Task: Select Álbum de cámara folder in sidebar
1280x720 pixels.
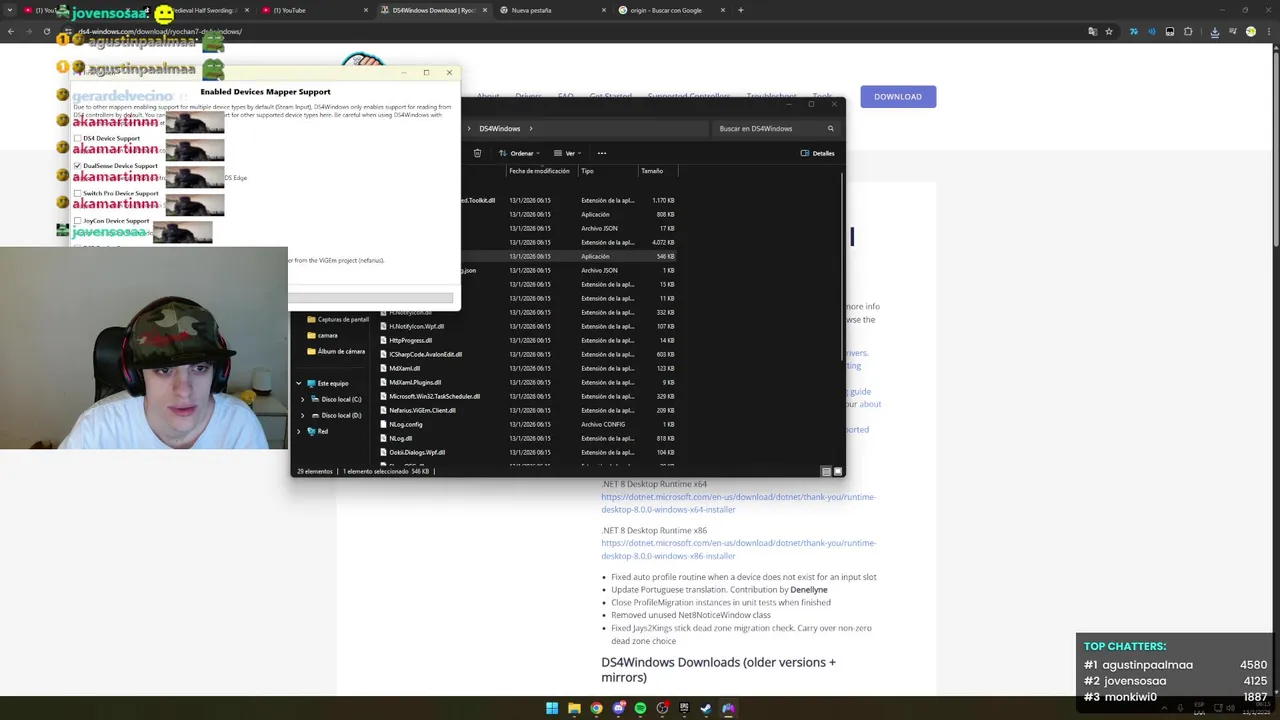Action: click(x=336, y=351)
